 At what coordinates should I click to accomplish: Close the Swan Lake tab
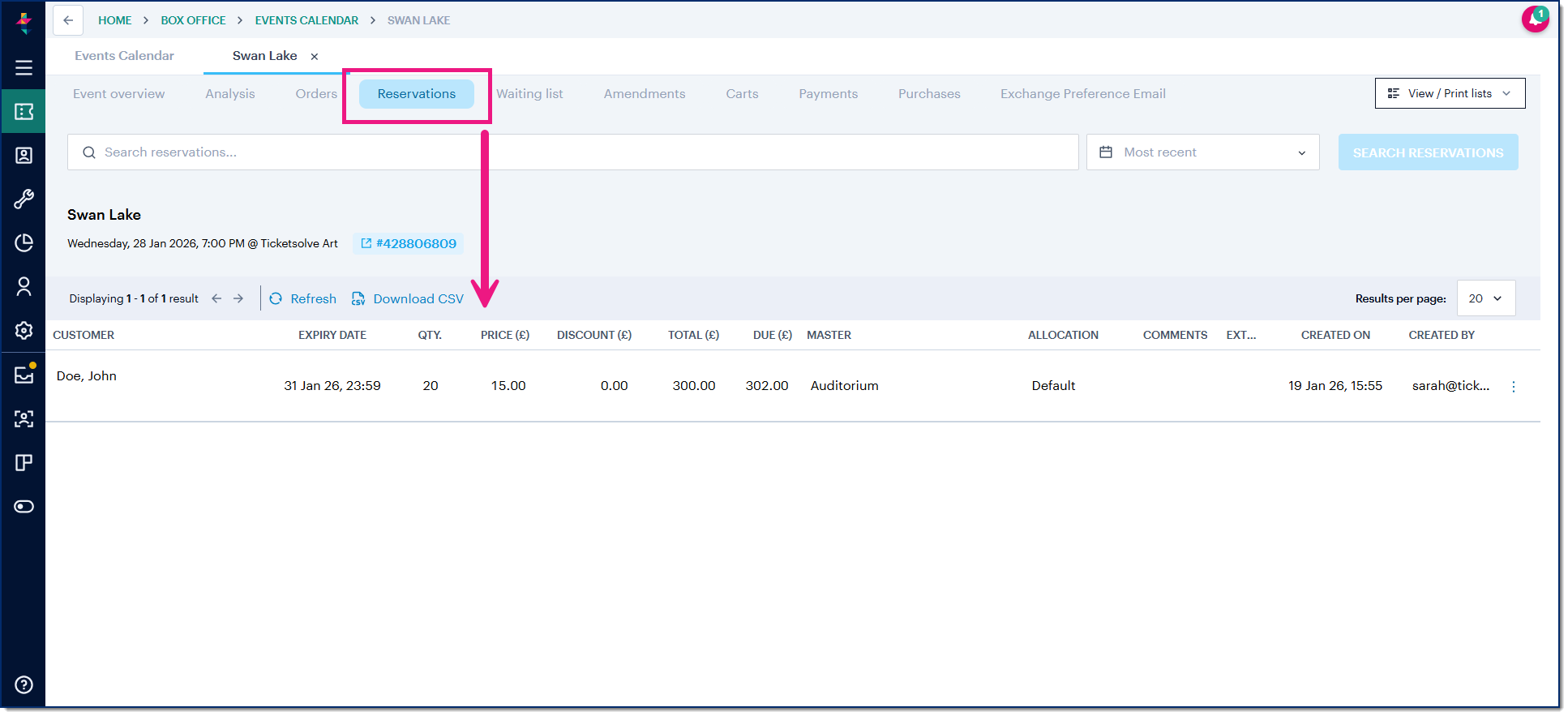click(x=315, y=56)
